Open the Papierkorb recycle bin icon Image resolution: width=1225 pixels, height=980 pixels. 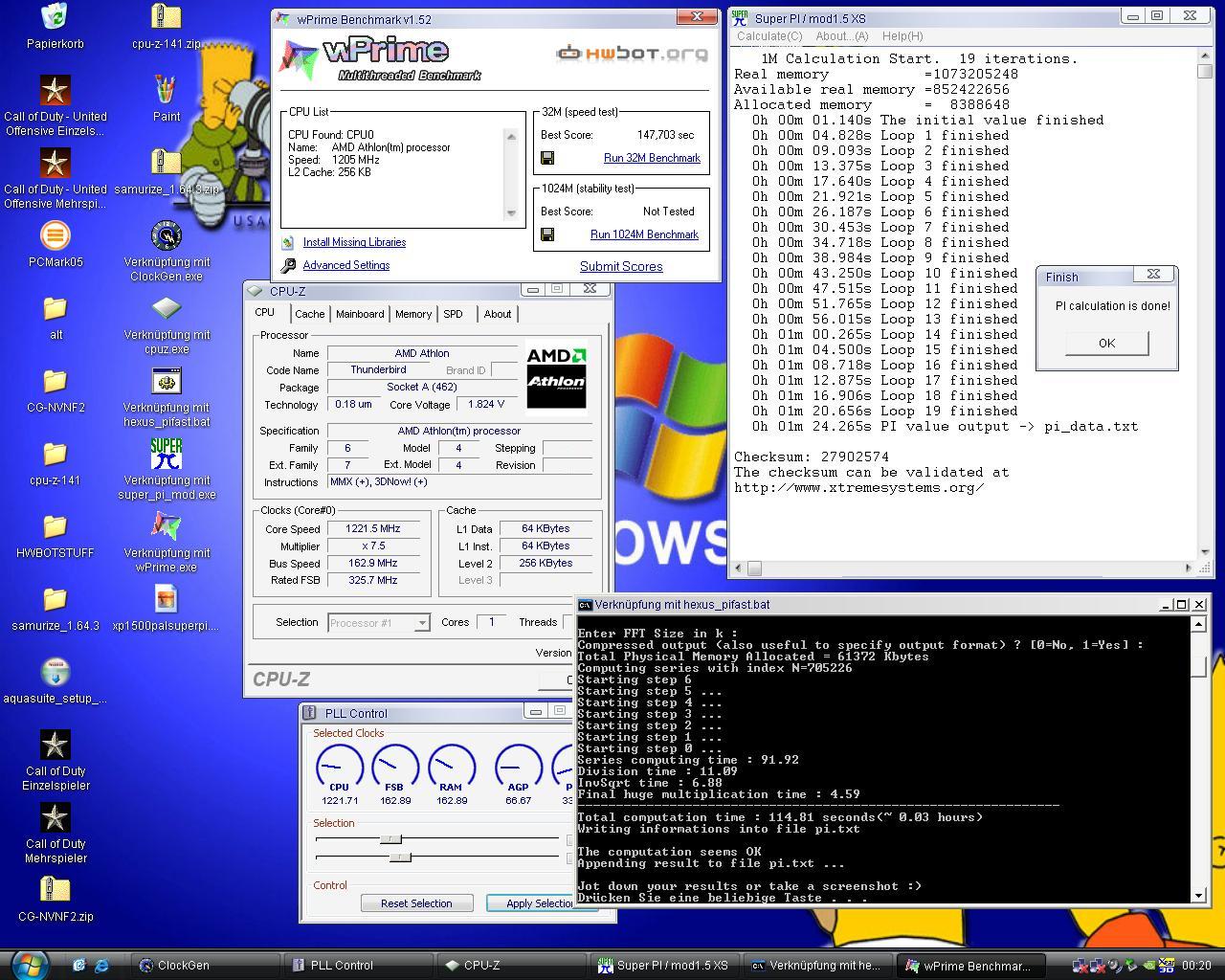(55, 16)
